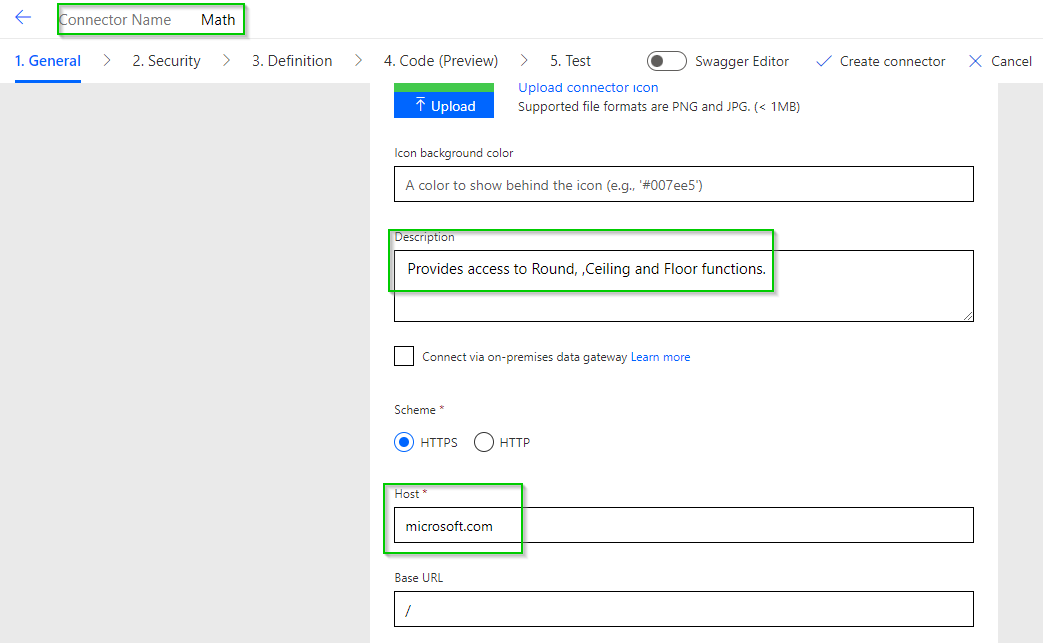Click the Cancel X icon

point(976,61)
